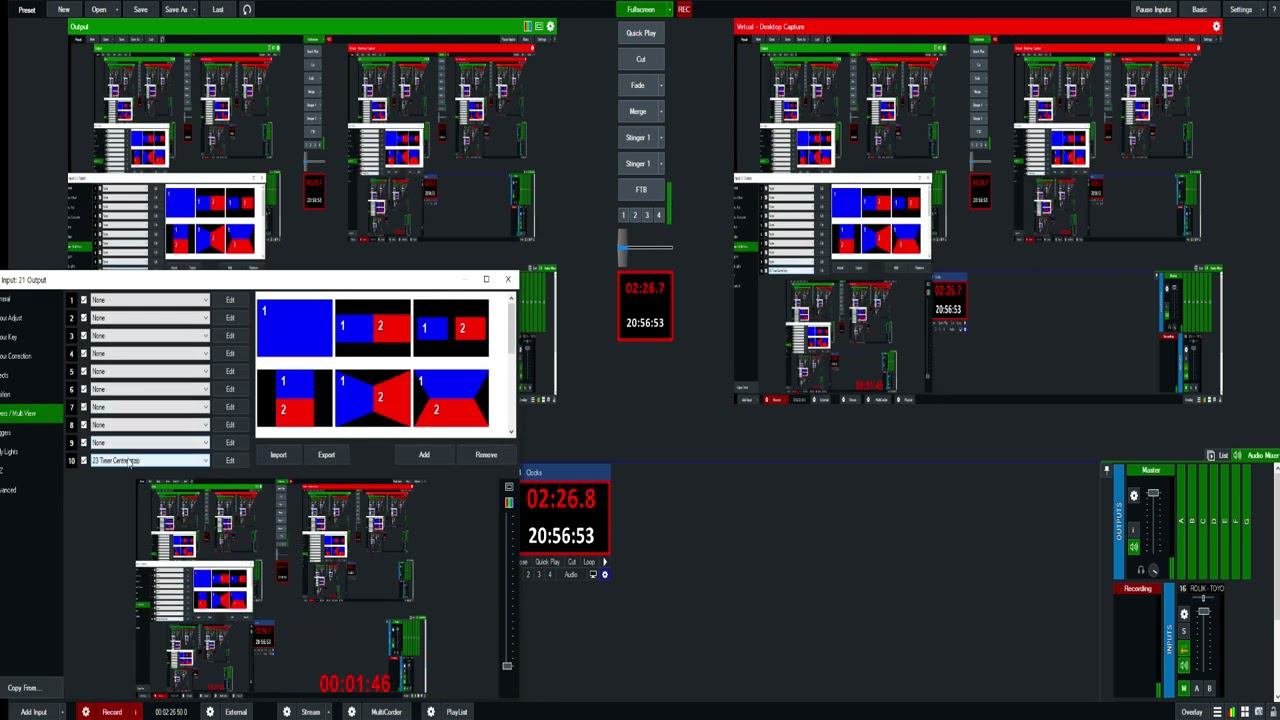The image size is (1280, 720).
Task: Open ROLIK-TOYO audio settings gear
Action: tap(1184, 614)
